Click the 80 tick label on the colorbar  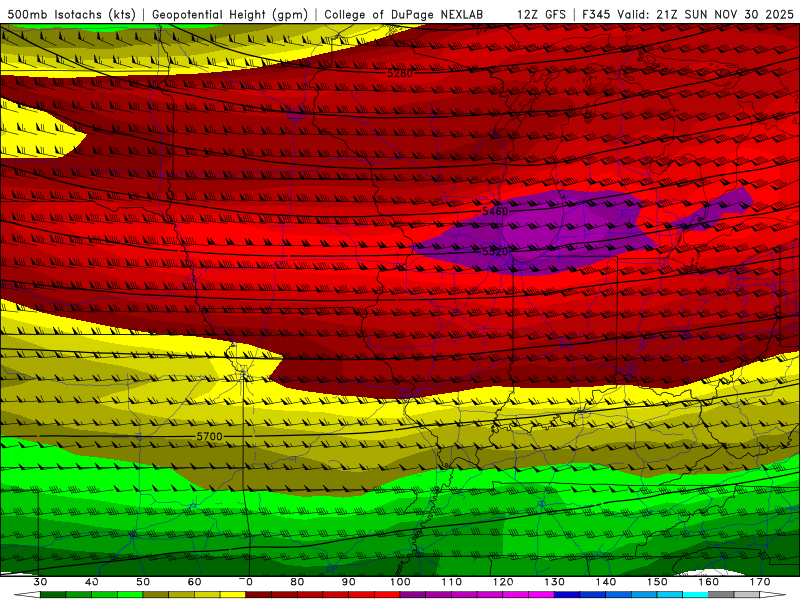pyautogui.click(x=297, y=582)
